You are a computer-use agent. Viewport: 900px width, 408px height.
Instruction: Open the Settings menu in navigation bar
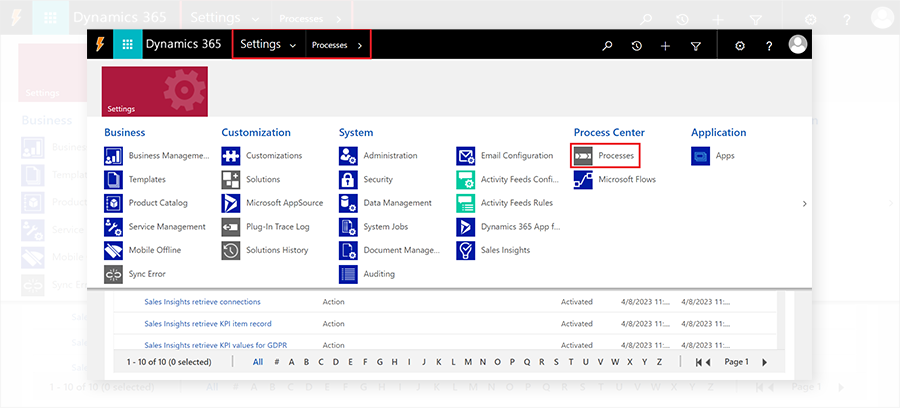coord(261,44)
